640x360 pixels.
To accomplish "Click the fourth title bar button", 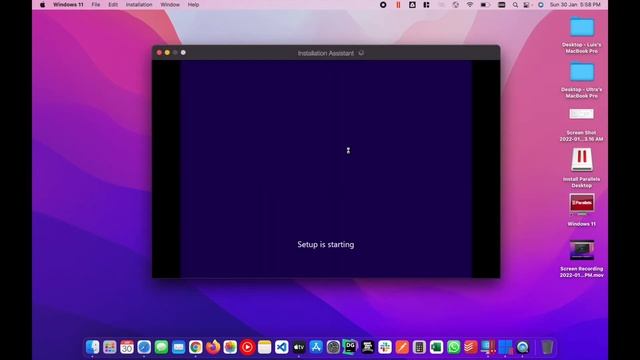I will coord(183,53).
